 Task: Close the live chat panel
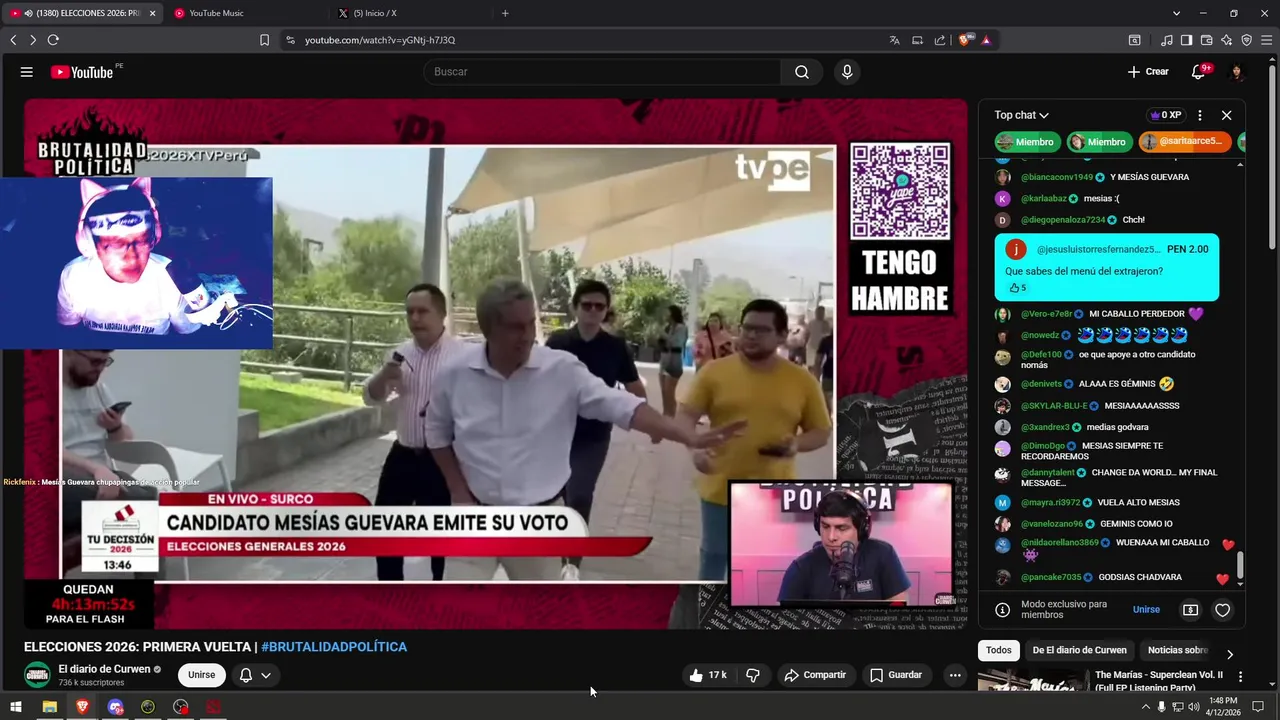click(1227, 115)
